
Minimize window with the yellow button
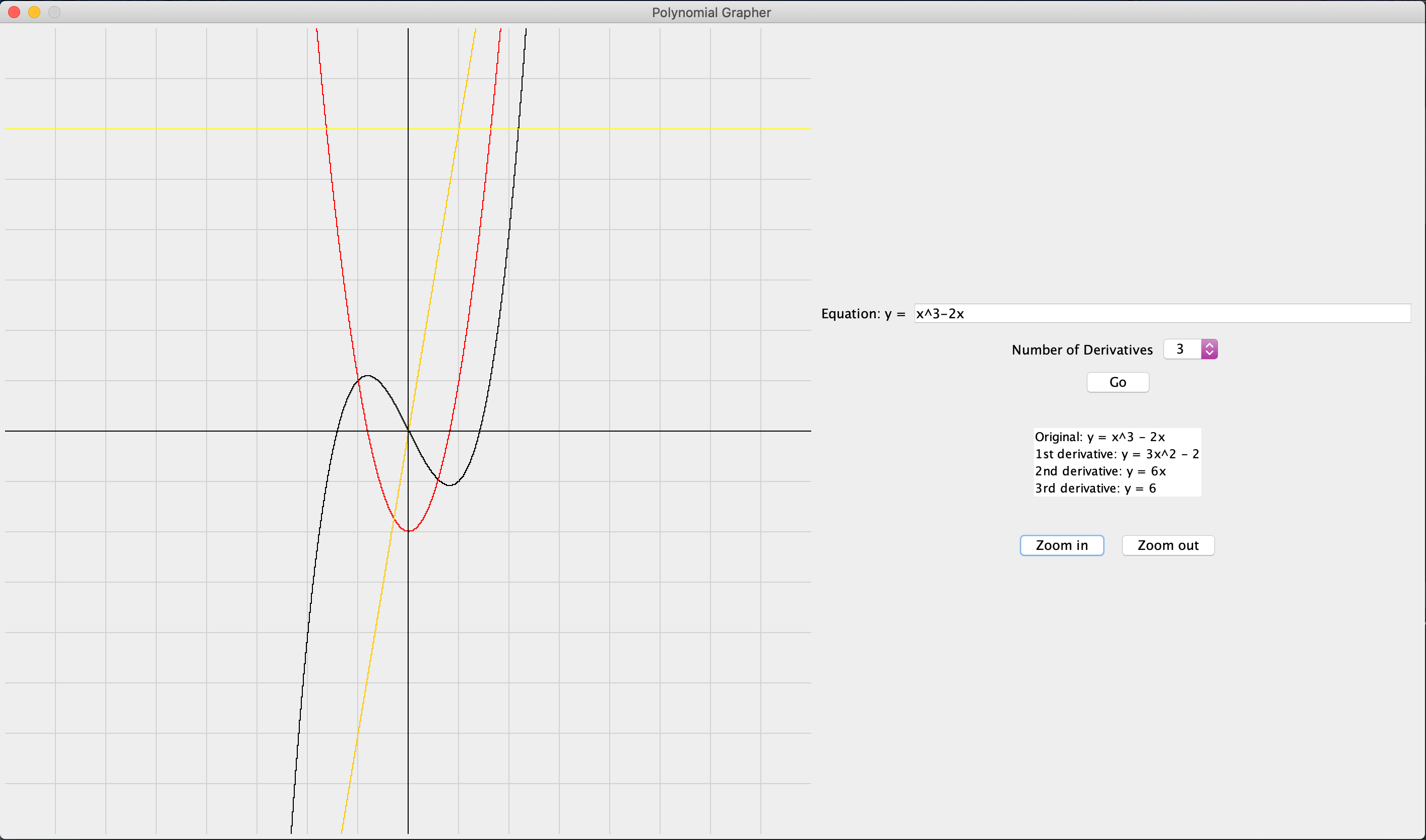point(34,12)
